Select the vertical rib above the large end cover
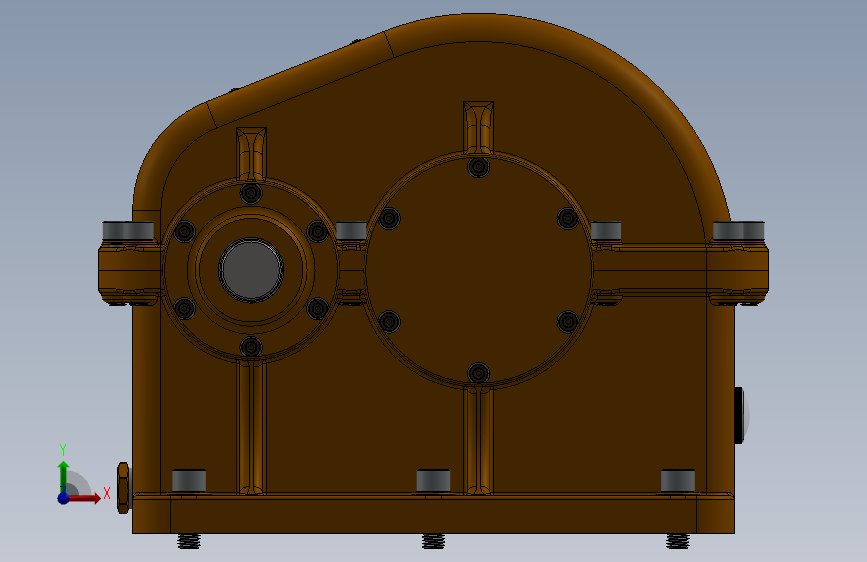This screenshot has width=867, height=562. 478,128
